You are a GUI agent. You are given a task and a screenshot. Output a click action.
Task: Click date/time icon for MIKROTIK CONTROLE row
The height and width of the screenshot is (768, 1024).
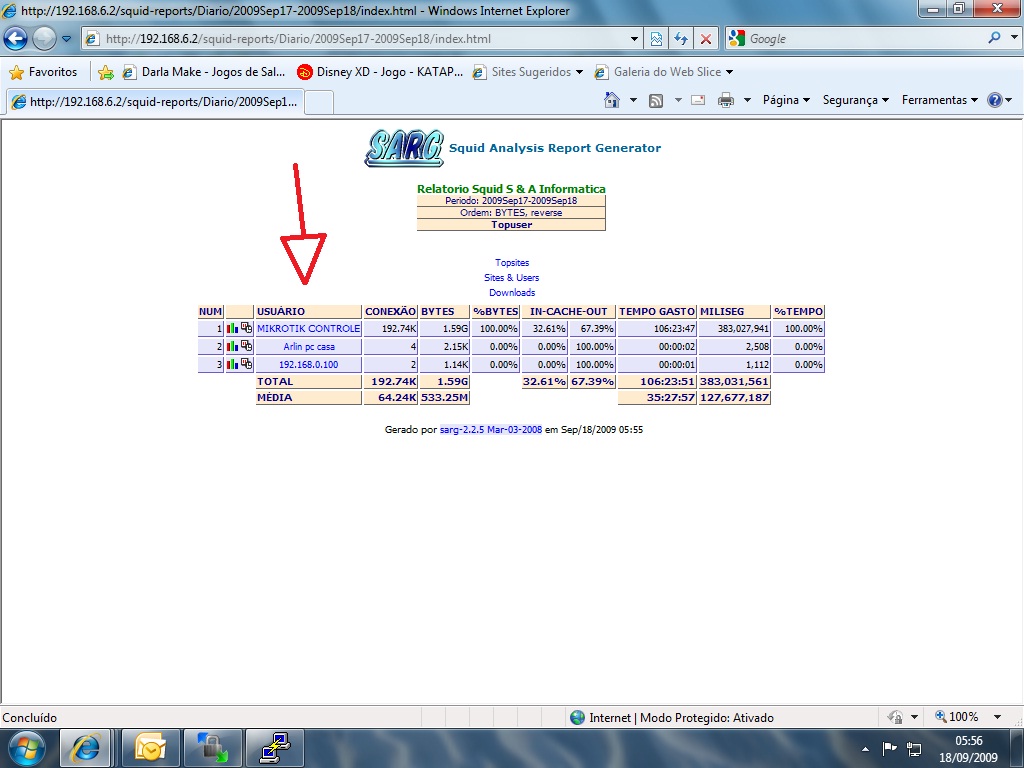pos(246,328)
